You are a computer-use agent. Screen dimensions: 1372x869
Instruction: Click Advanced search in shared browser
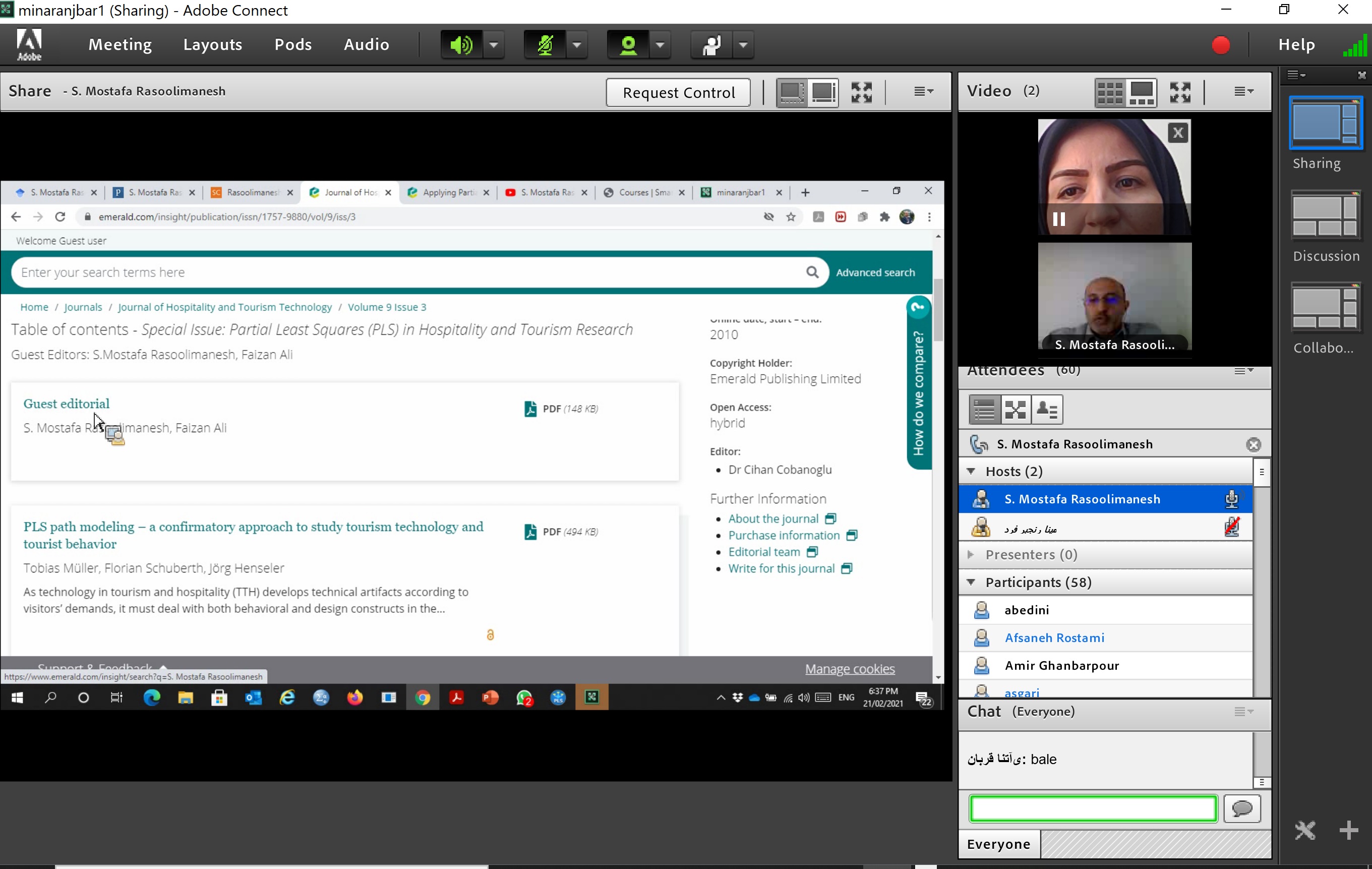875,272
